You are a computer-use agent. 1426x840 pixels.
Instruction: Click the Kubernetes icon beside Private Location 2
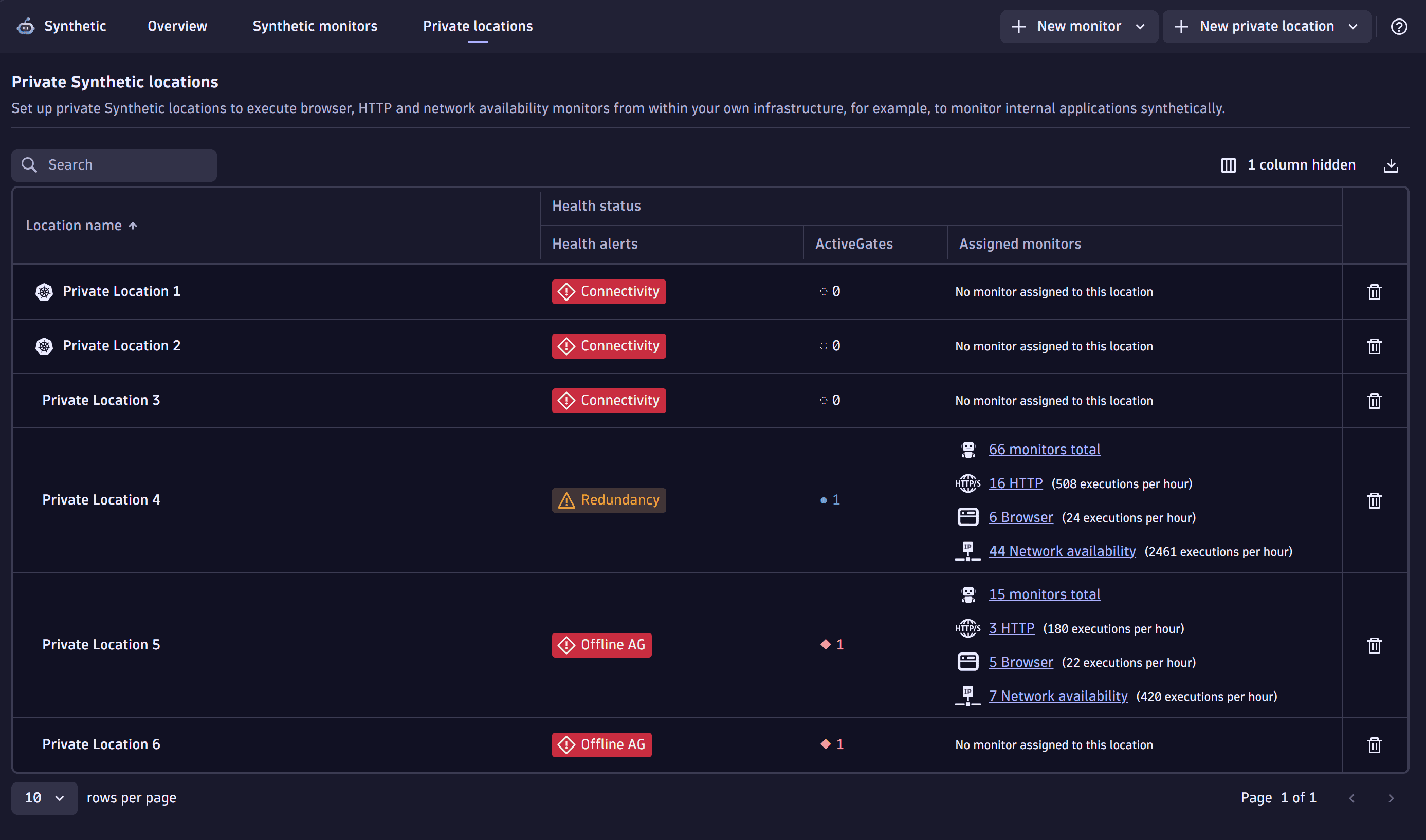[x=44, y=345]
